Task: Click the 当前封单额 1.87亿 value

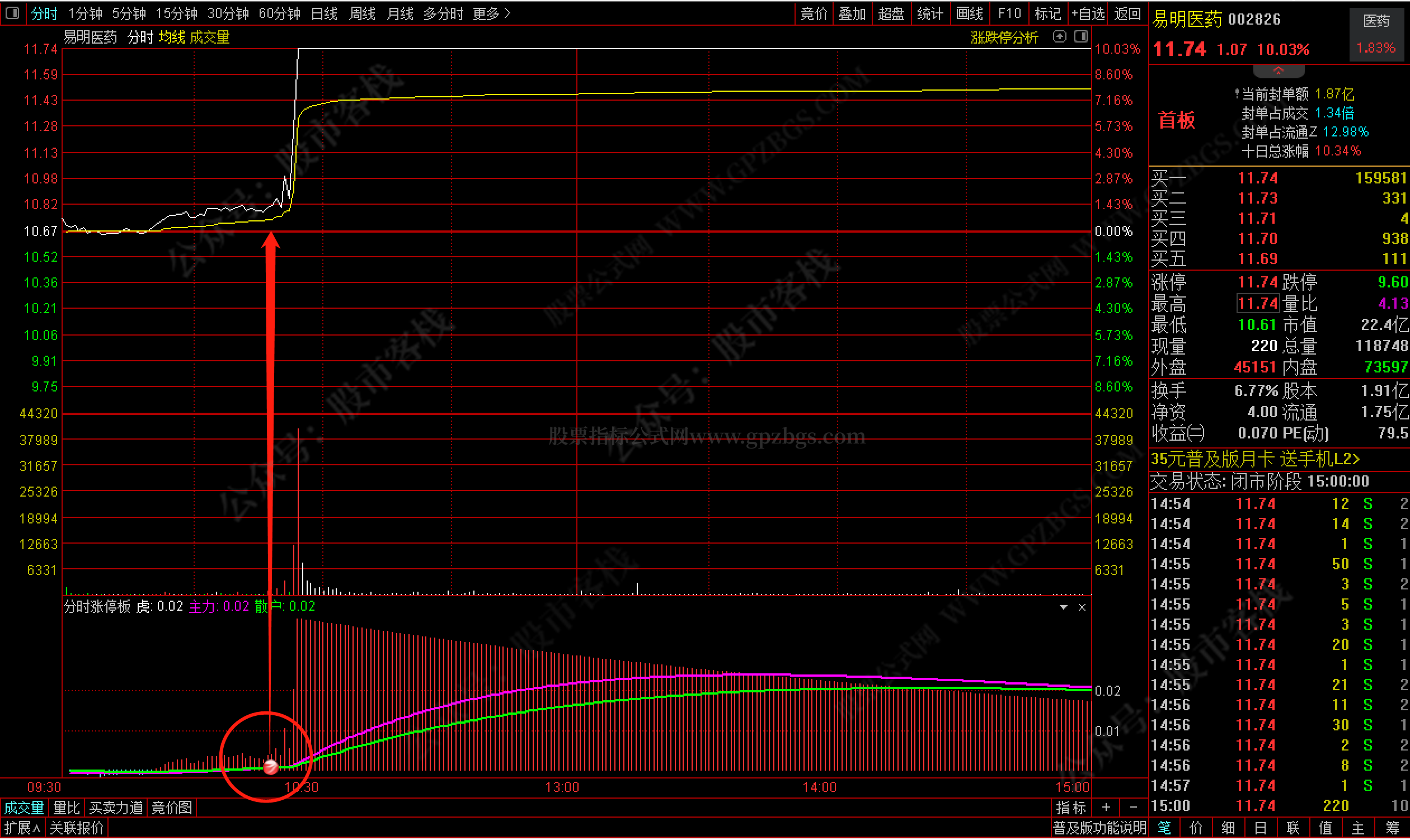Action: point(1334,94)
